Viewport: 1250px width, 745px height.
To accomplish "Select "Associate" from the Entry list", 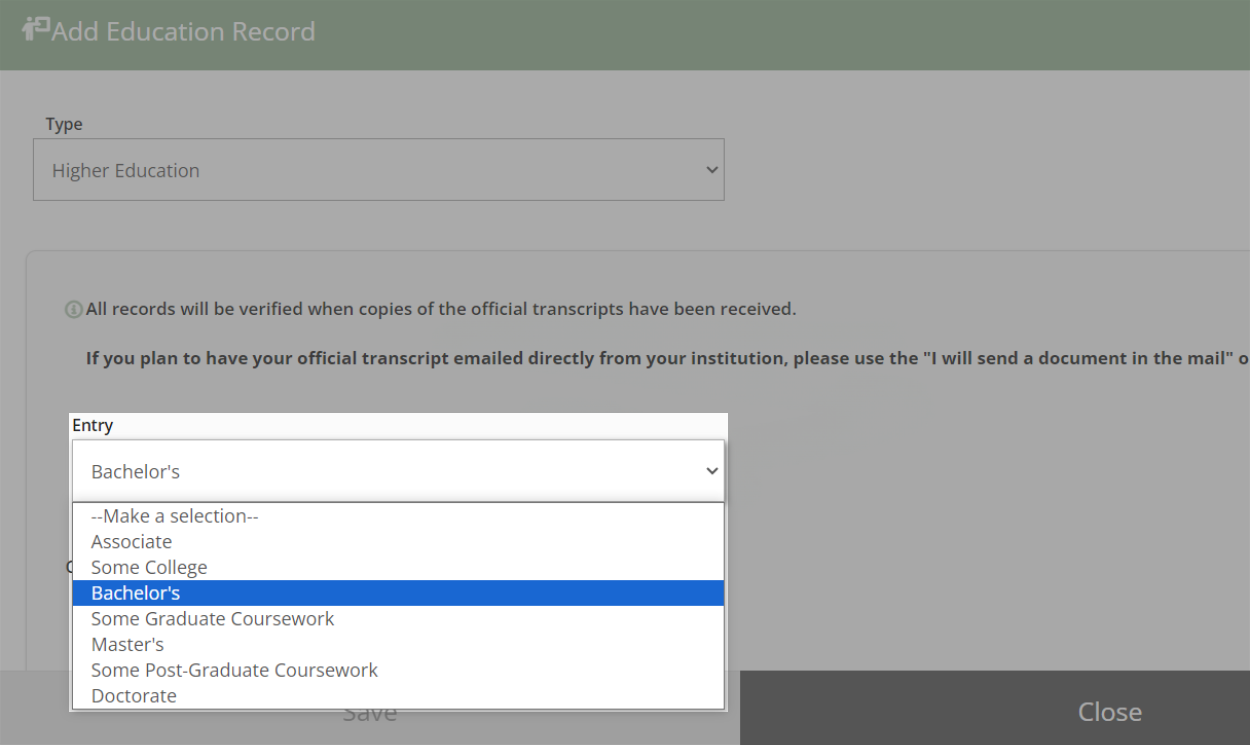I will (x=131, y=541).
